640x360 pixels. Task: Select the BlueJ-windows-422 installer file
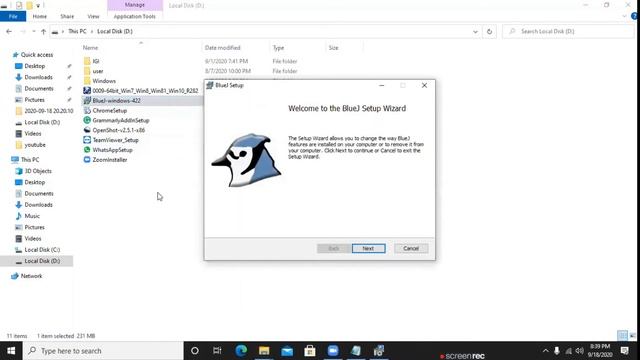116,100
